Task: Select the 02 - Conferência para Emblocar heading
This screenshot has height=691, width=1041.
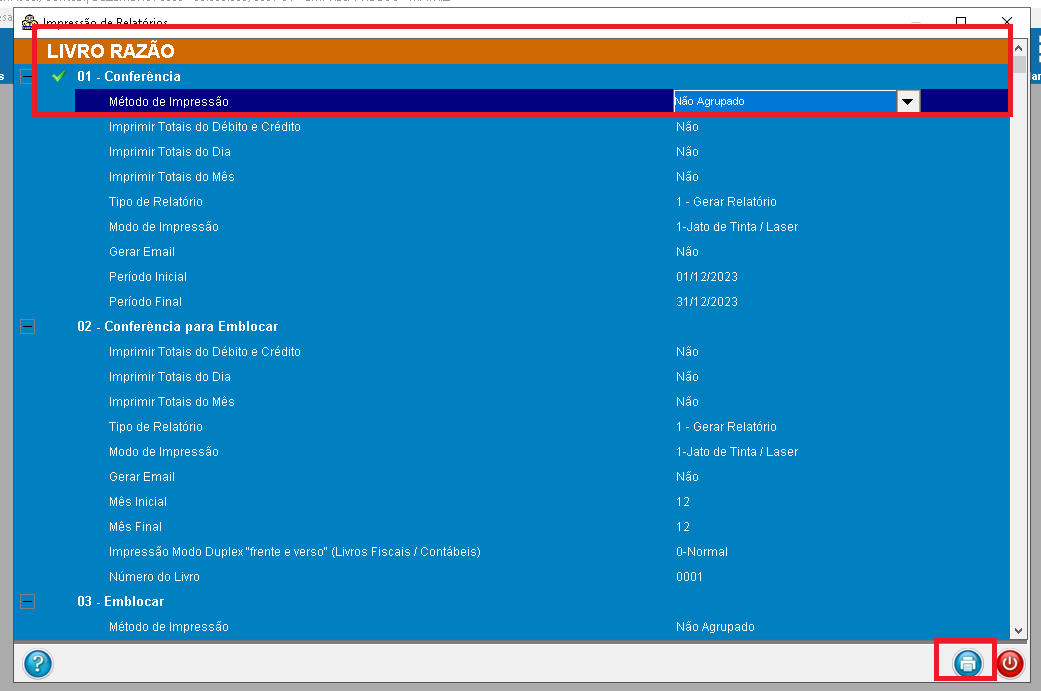Action: (x=177, y=327)
